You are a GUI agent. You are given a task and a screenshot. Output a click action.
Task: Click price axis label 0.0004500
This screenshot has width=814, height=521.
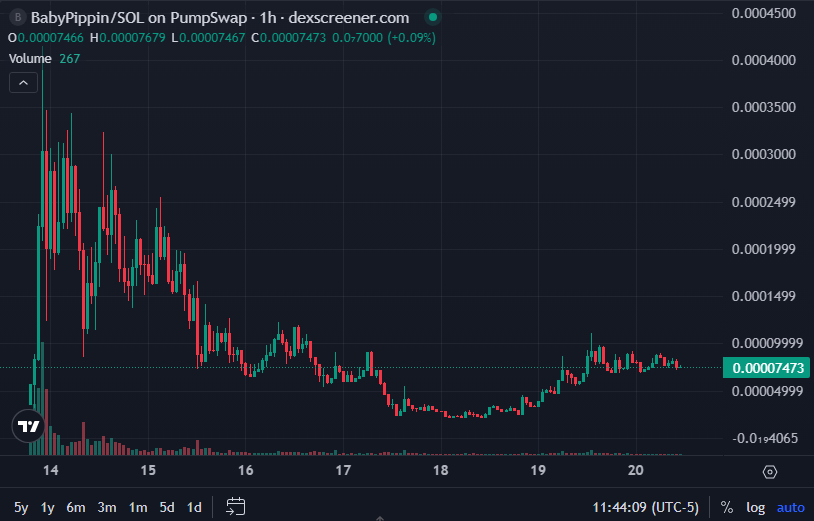764,13
